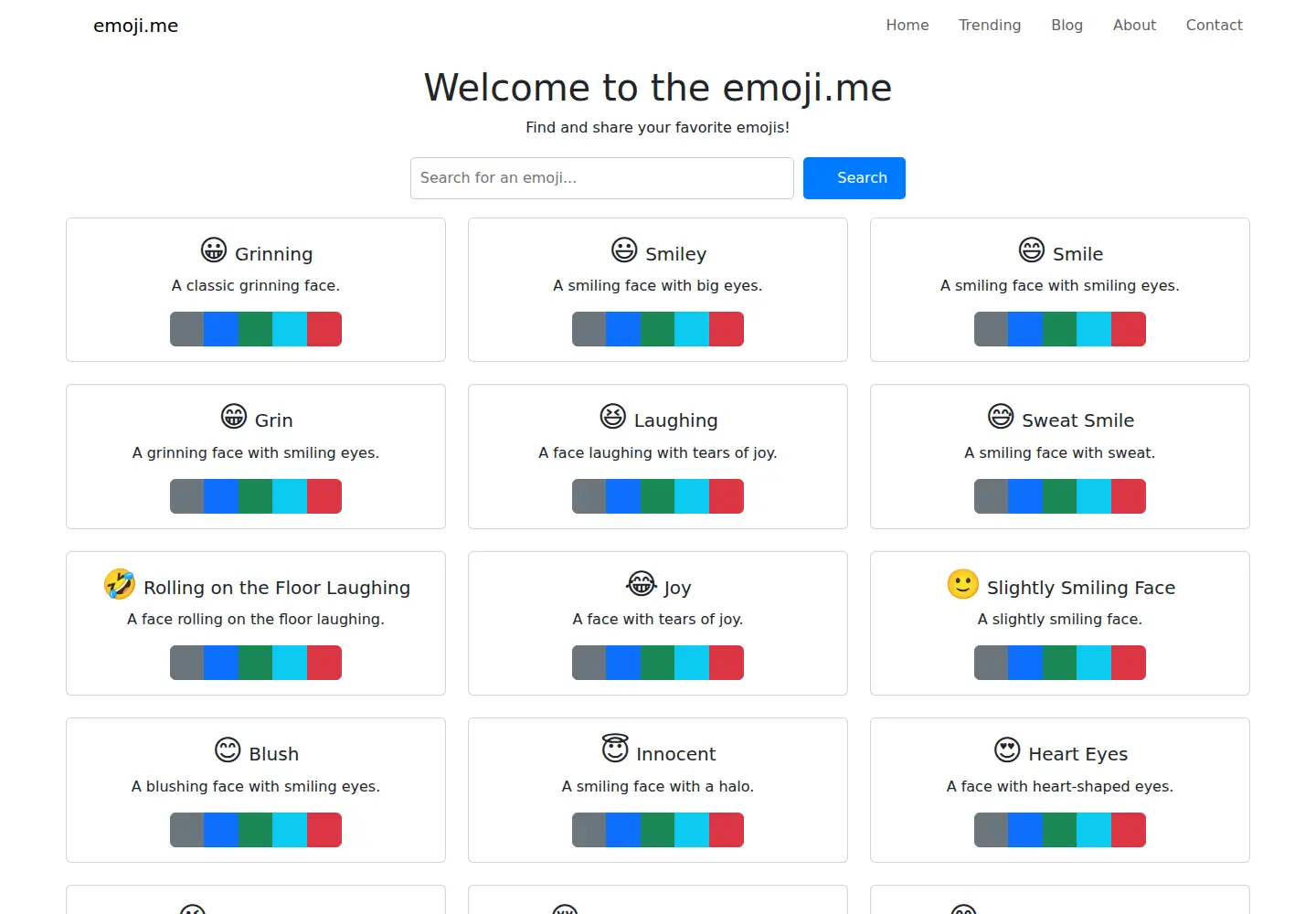Click the cyan swatch under Joy
The image size is (1316, 914).
click(692, 663)
